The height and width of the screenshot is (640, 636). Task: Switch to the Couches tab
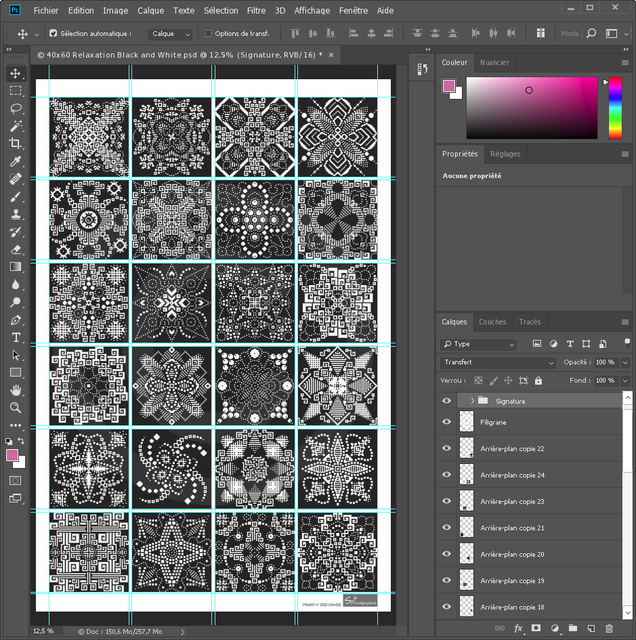point(492,322)
